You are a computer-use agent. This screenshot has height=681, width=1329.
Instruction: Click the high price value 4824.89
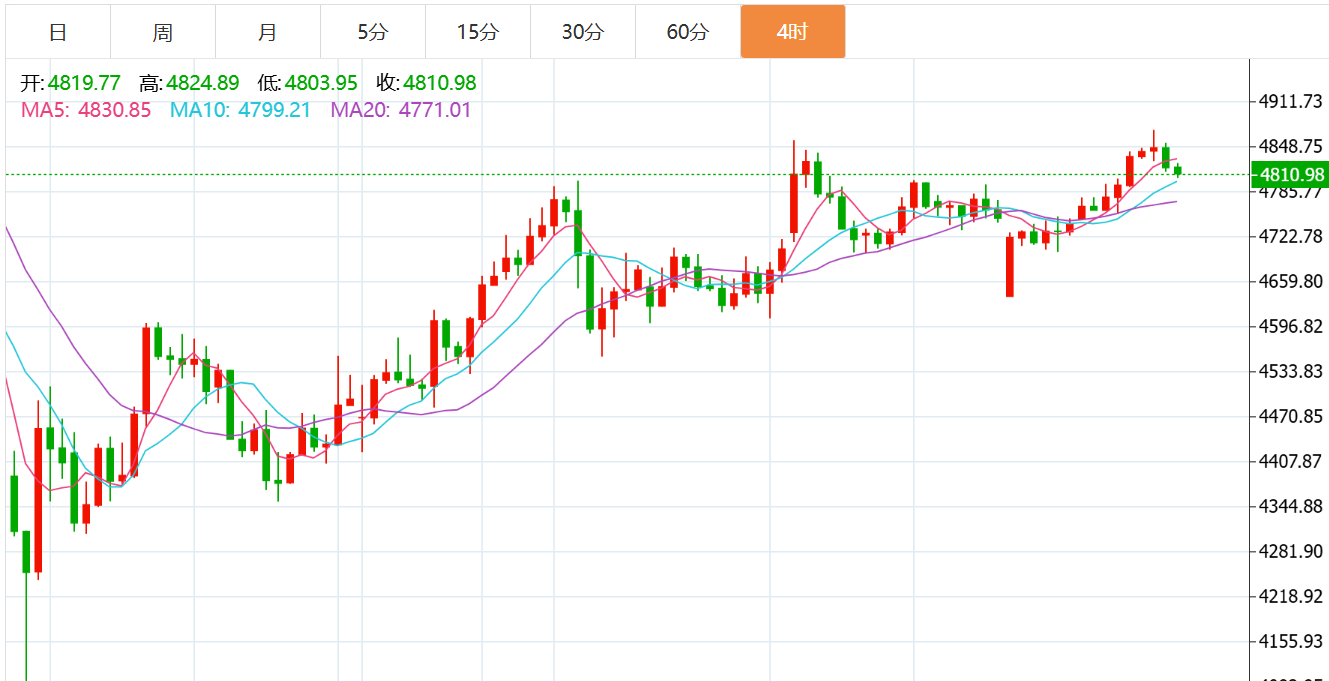tap(203, 83)
